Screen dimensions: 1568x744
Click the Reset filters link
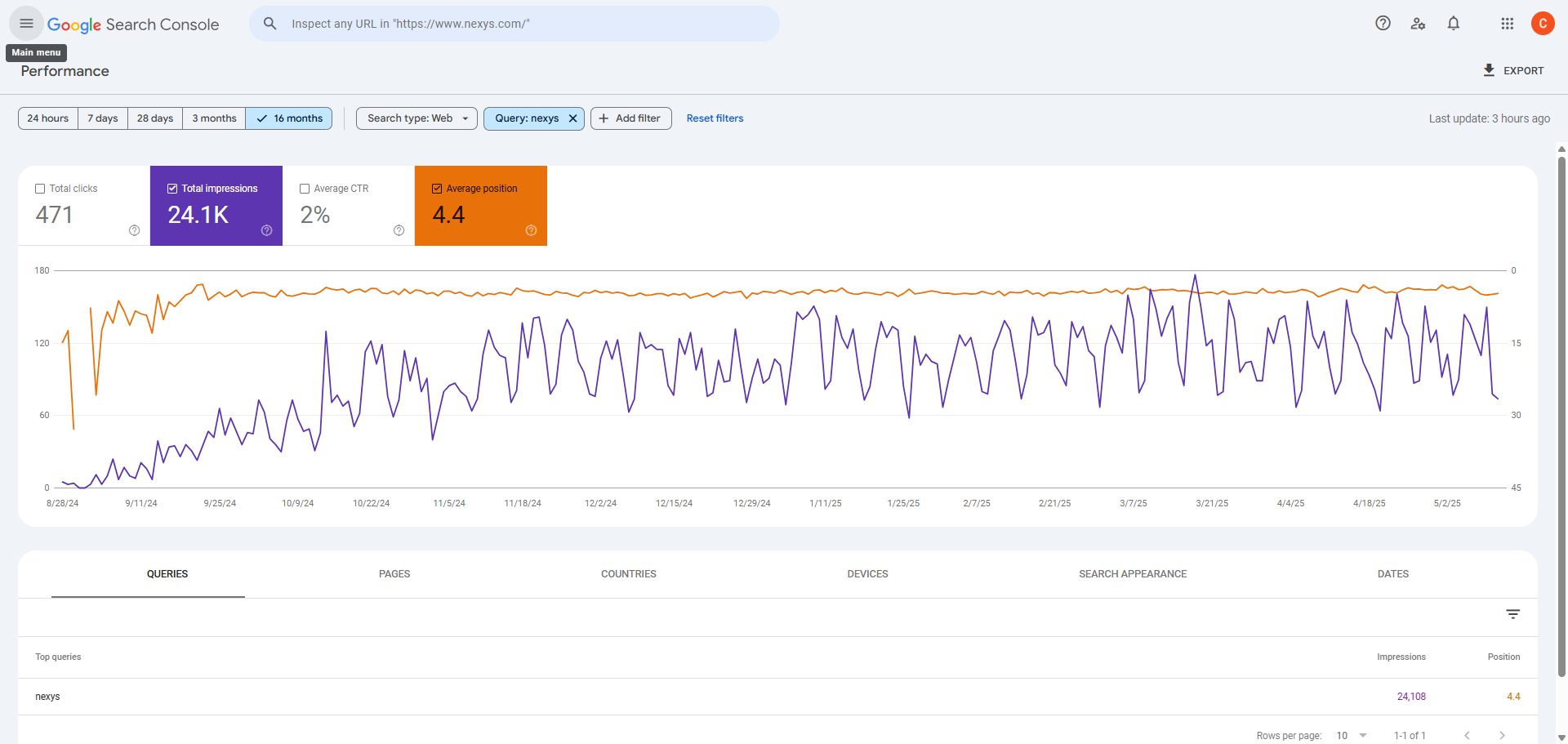(715, 118)
